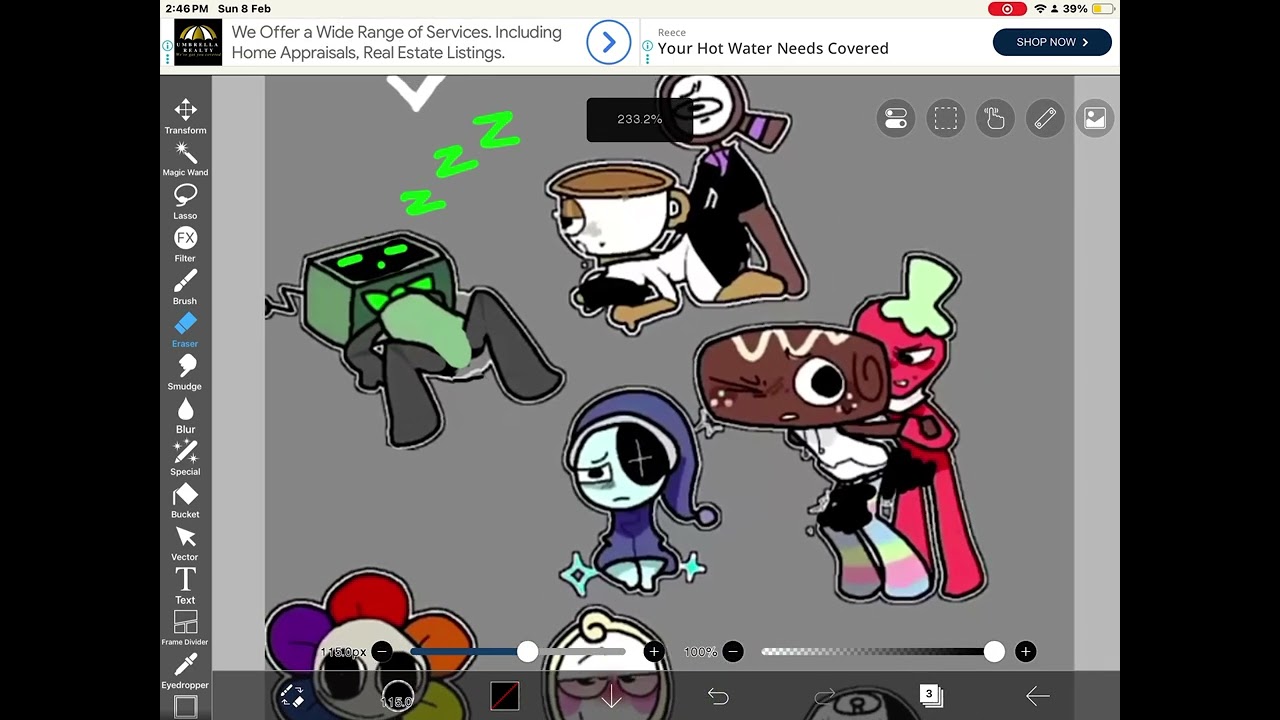Select the Transform tool
1280x720 pixels.
tap(185, 116)
